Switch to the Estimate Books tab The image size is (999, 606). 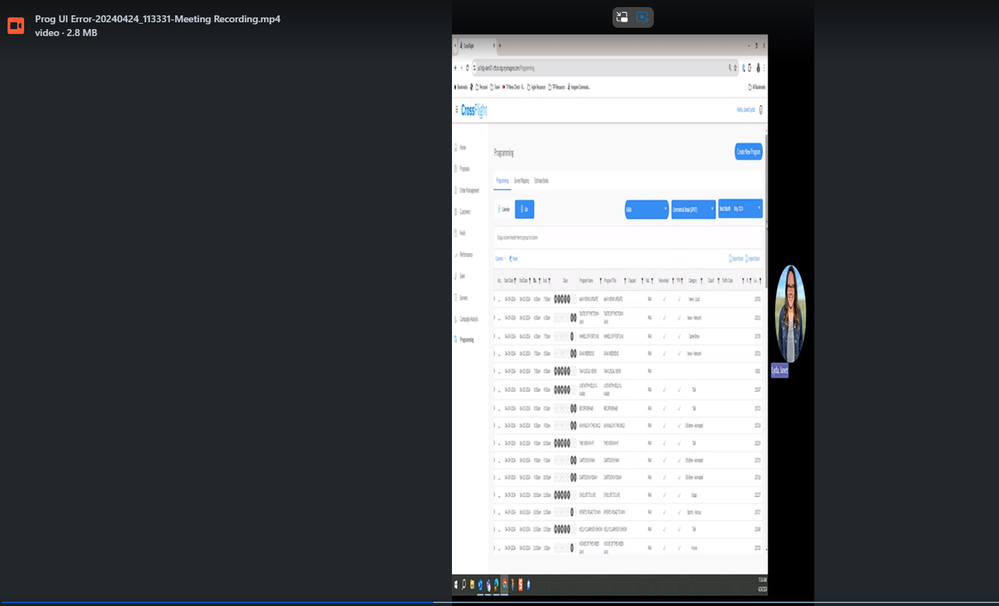pyautogui.click(x=541, y=181)
